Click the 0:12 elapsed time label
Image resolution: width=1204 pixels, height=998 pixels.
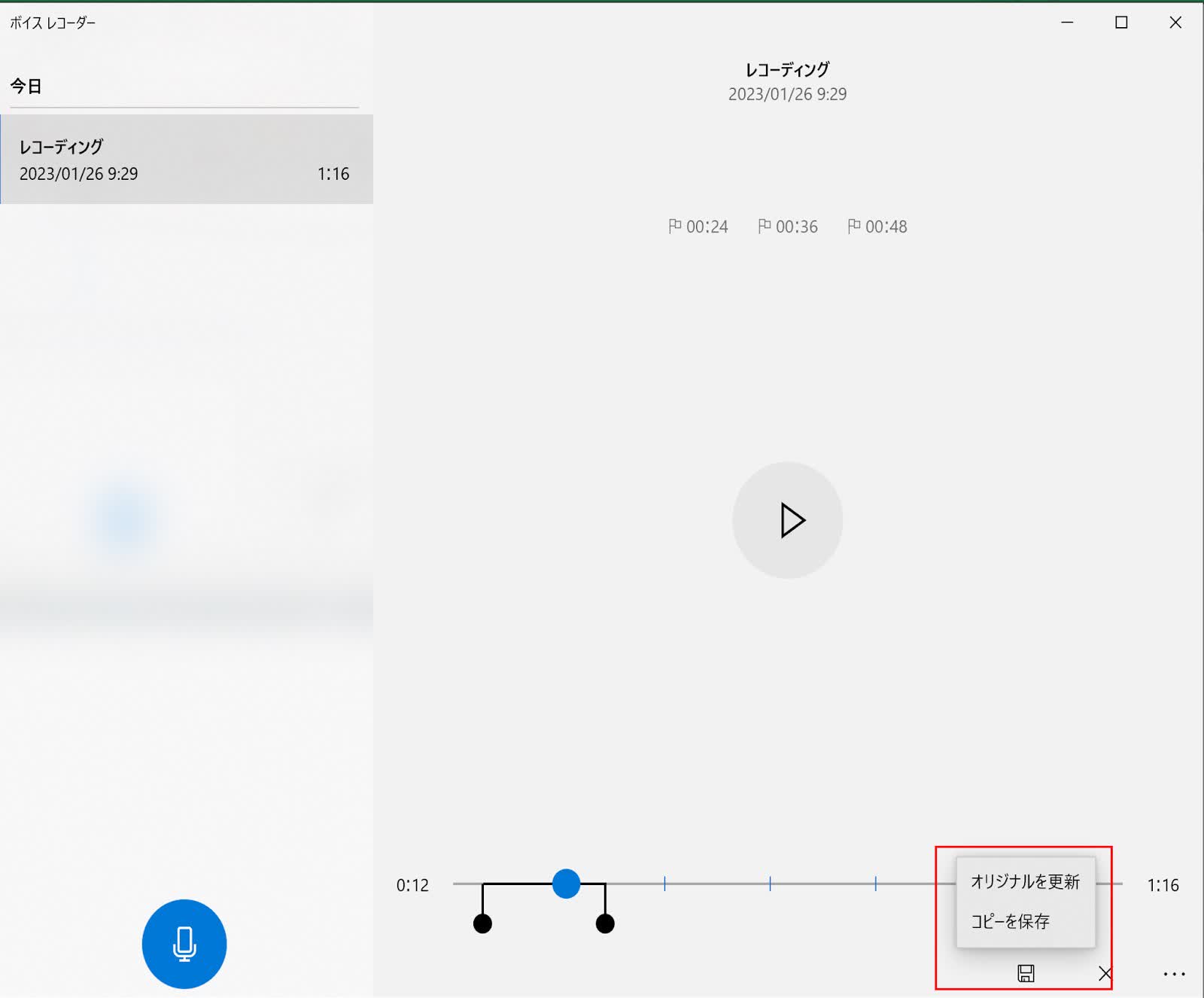point(412,885)
